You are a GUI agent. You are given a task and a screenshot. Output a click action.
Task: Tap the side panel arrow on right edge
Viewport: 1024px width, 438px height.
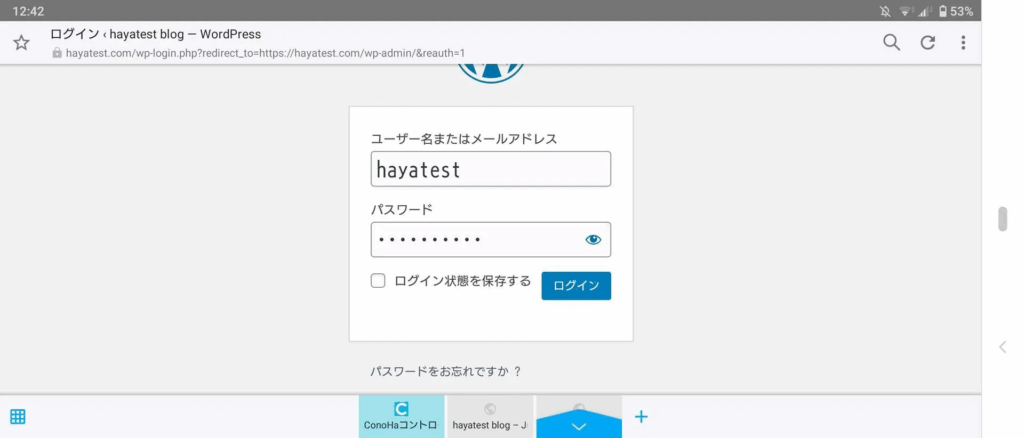coord(1003,347)
